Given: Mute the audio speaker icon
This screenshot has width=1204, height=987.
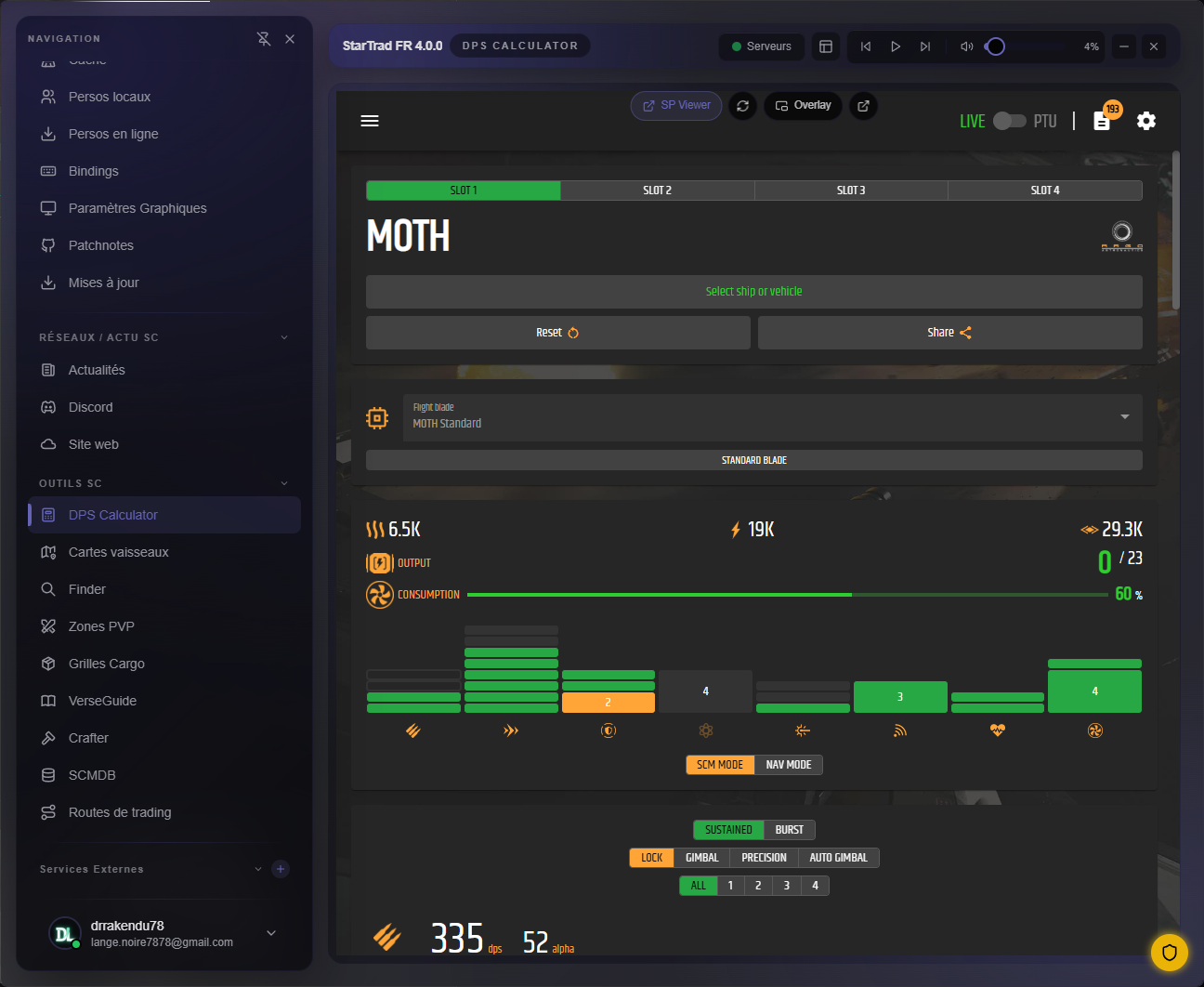Looking at the screenshot, I should click(x=966, y=46).
